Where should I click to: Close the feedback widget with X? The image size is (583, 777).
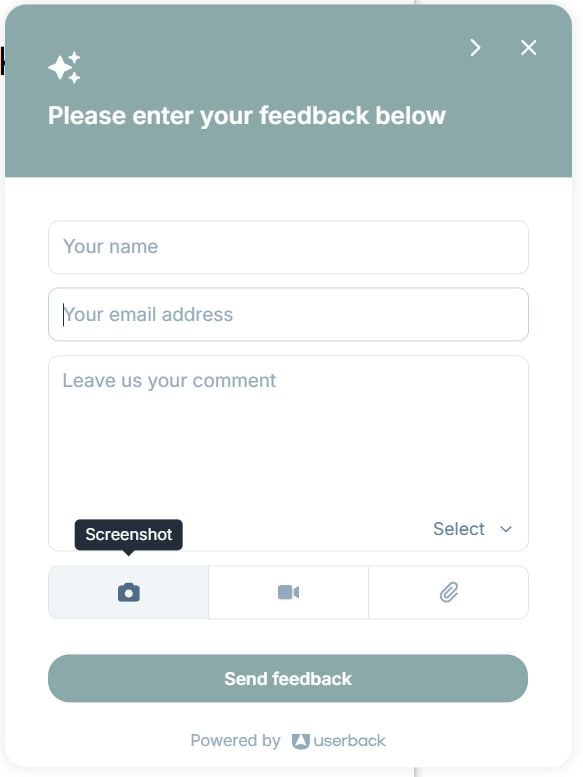pos(529,48)
